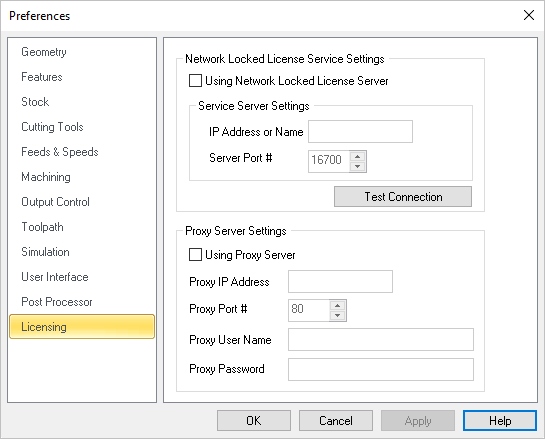Image resolution: width=545 pixels, height=439 pixels.
Task: Click the Proxy Port # value field
Action: (309, 310)
